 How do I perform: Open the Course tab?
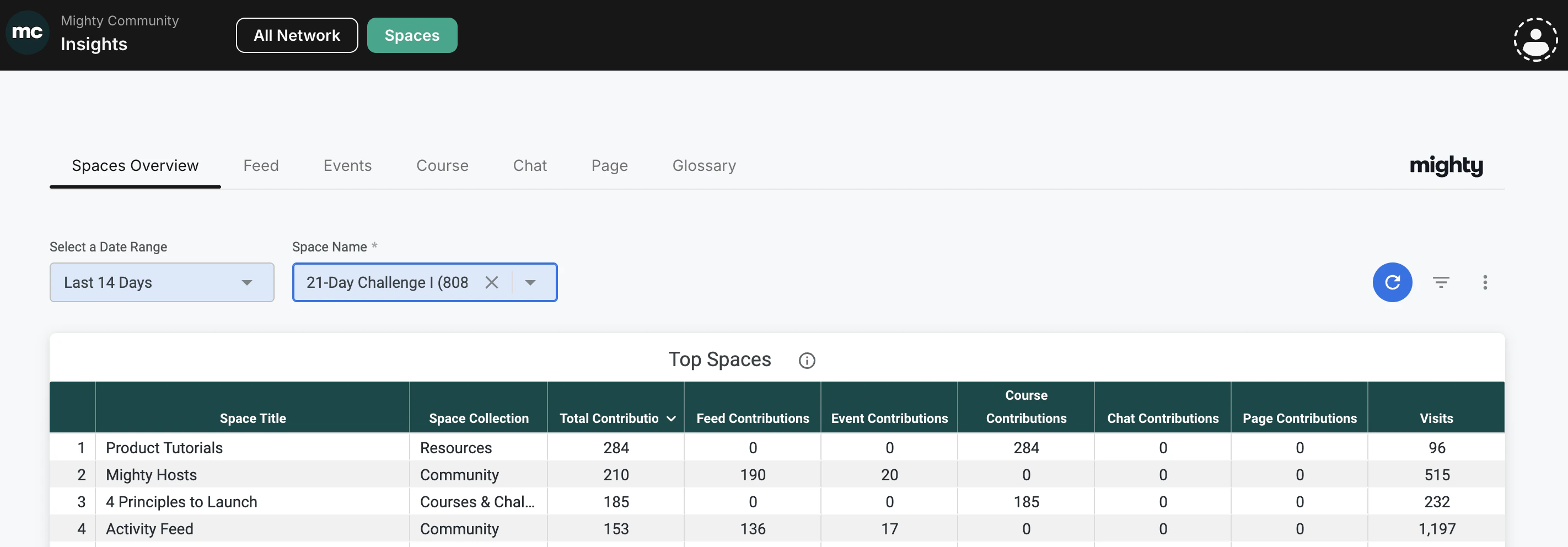pos(443,165)
